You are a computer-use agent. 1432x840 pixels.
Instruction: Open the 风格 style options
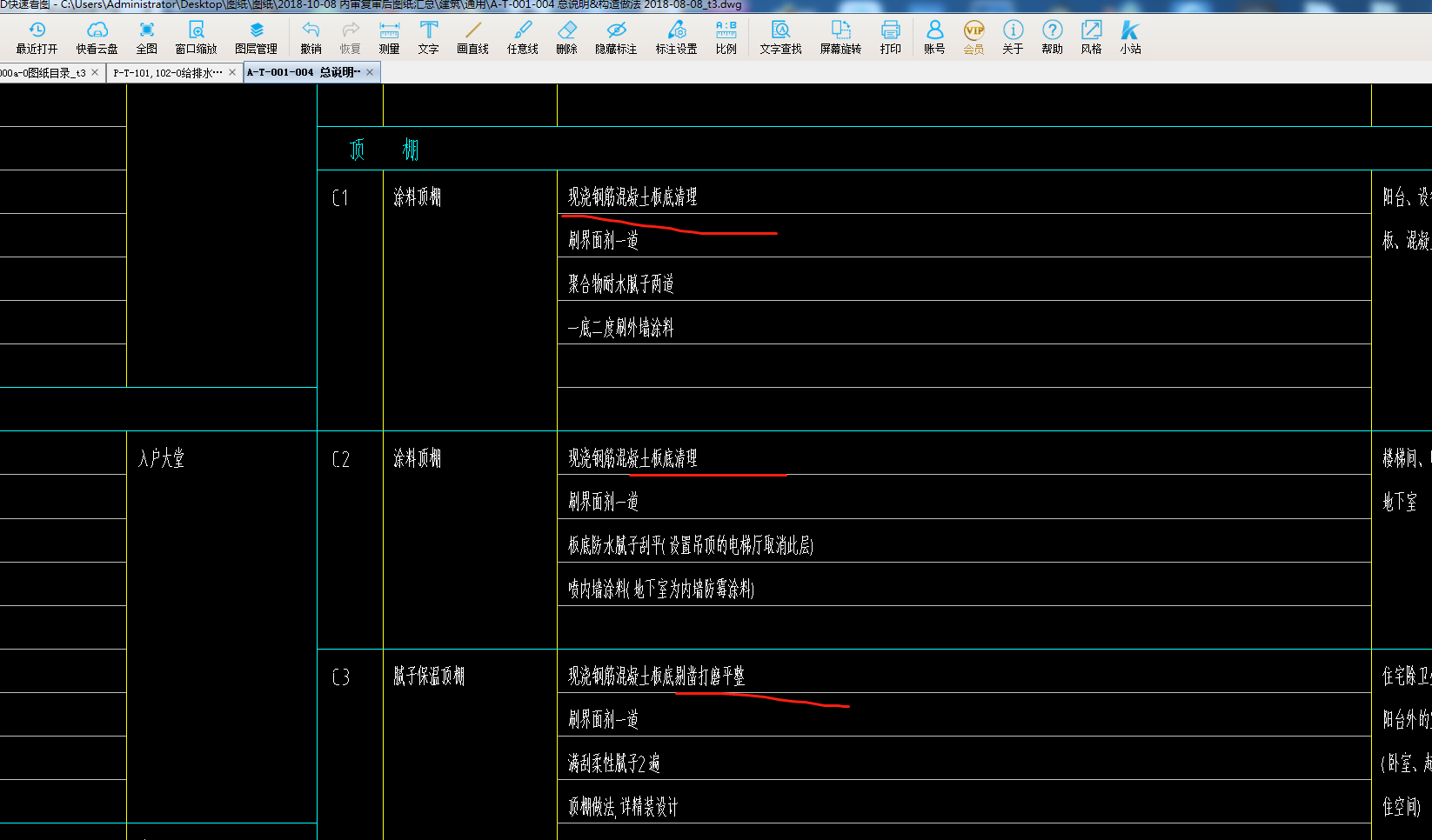pos(1091,38)
